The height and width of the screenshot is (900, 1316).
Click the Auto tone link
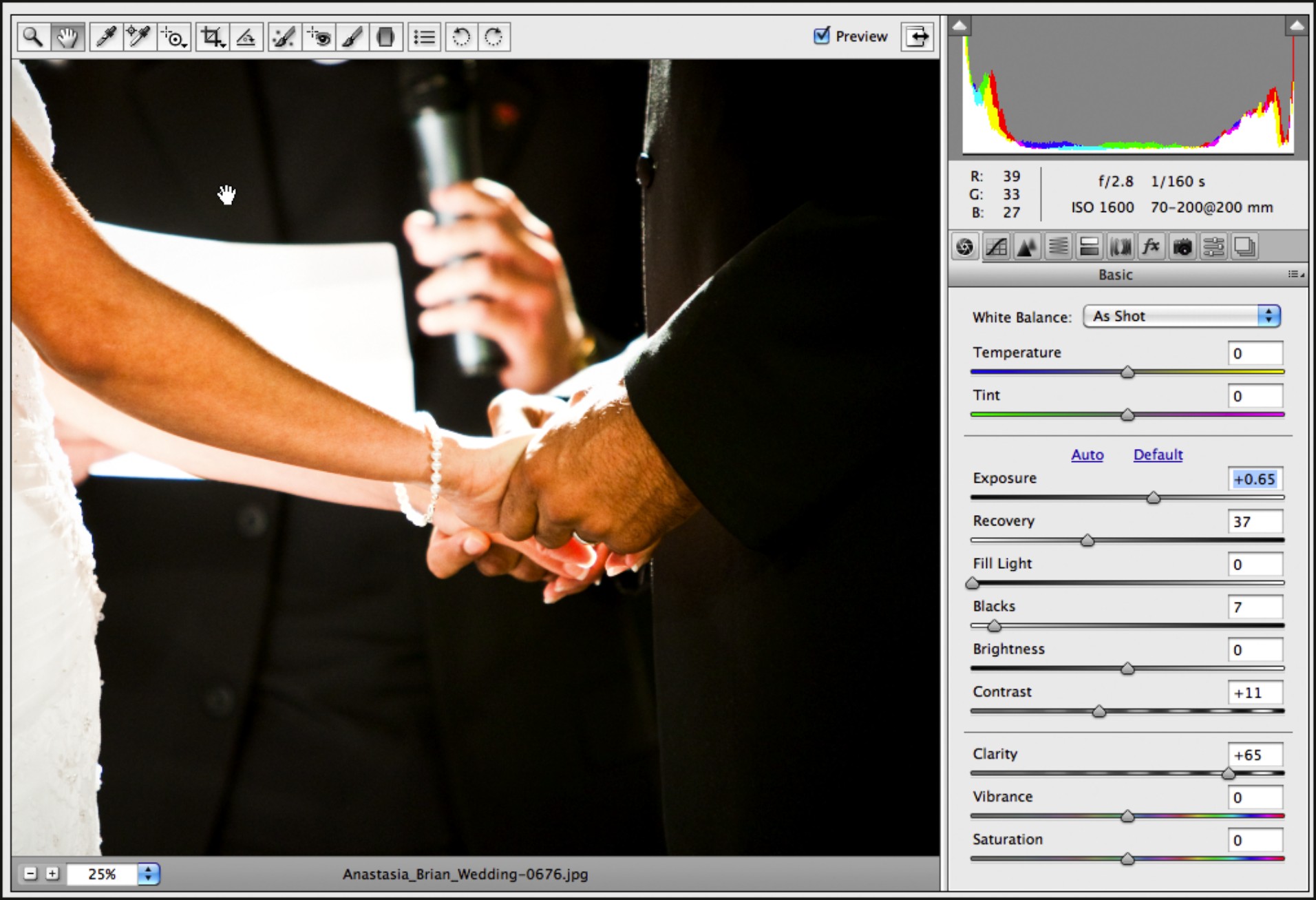point(1087,454)
